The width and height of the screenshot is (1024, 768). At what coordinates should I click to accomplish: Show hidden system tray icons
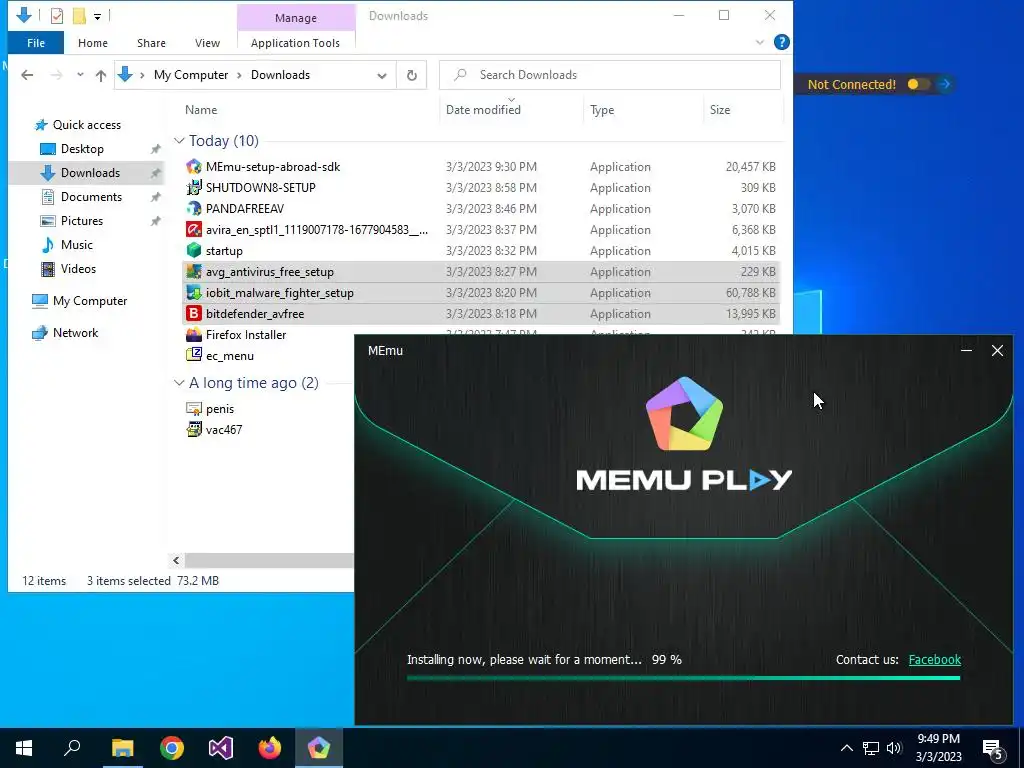846,748
